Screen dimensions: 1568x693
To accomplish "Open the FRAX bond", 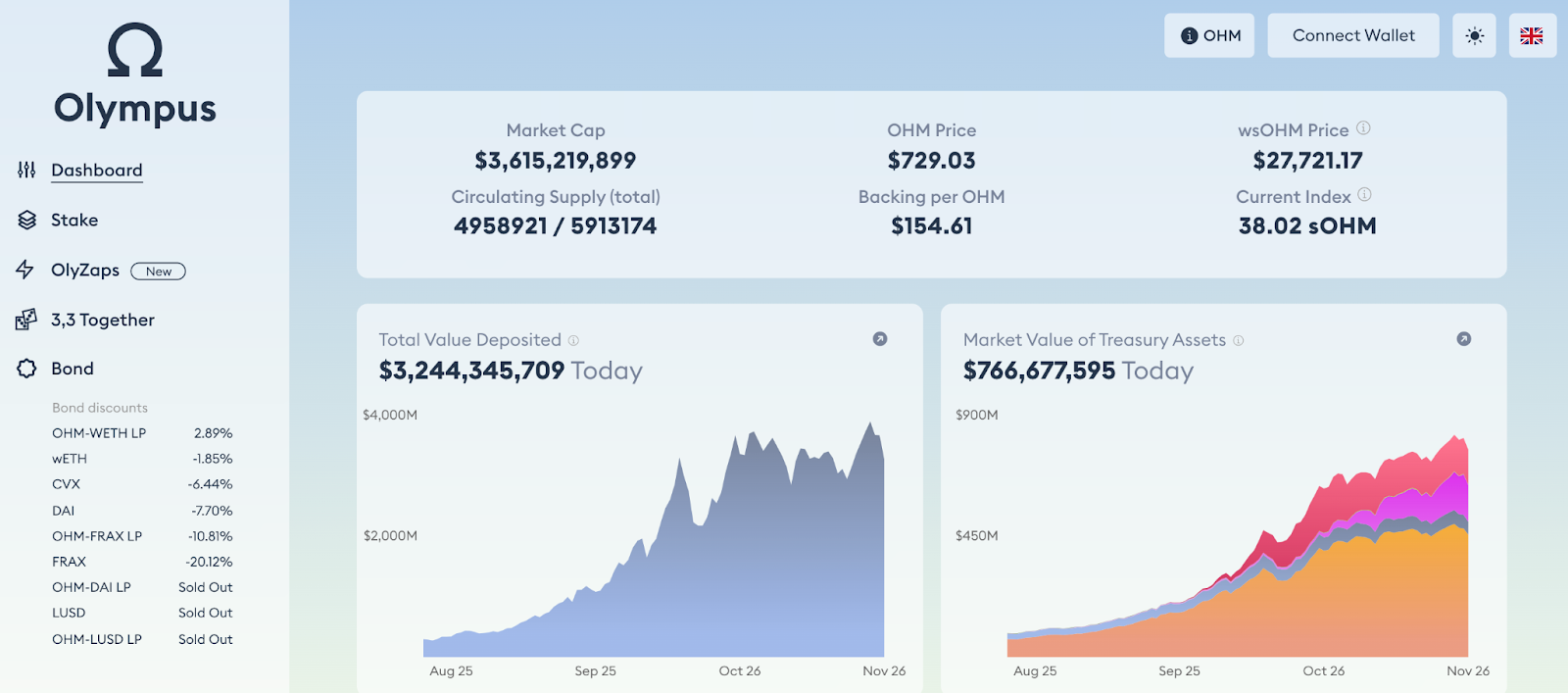I will (x=142, y=562).
